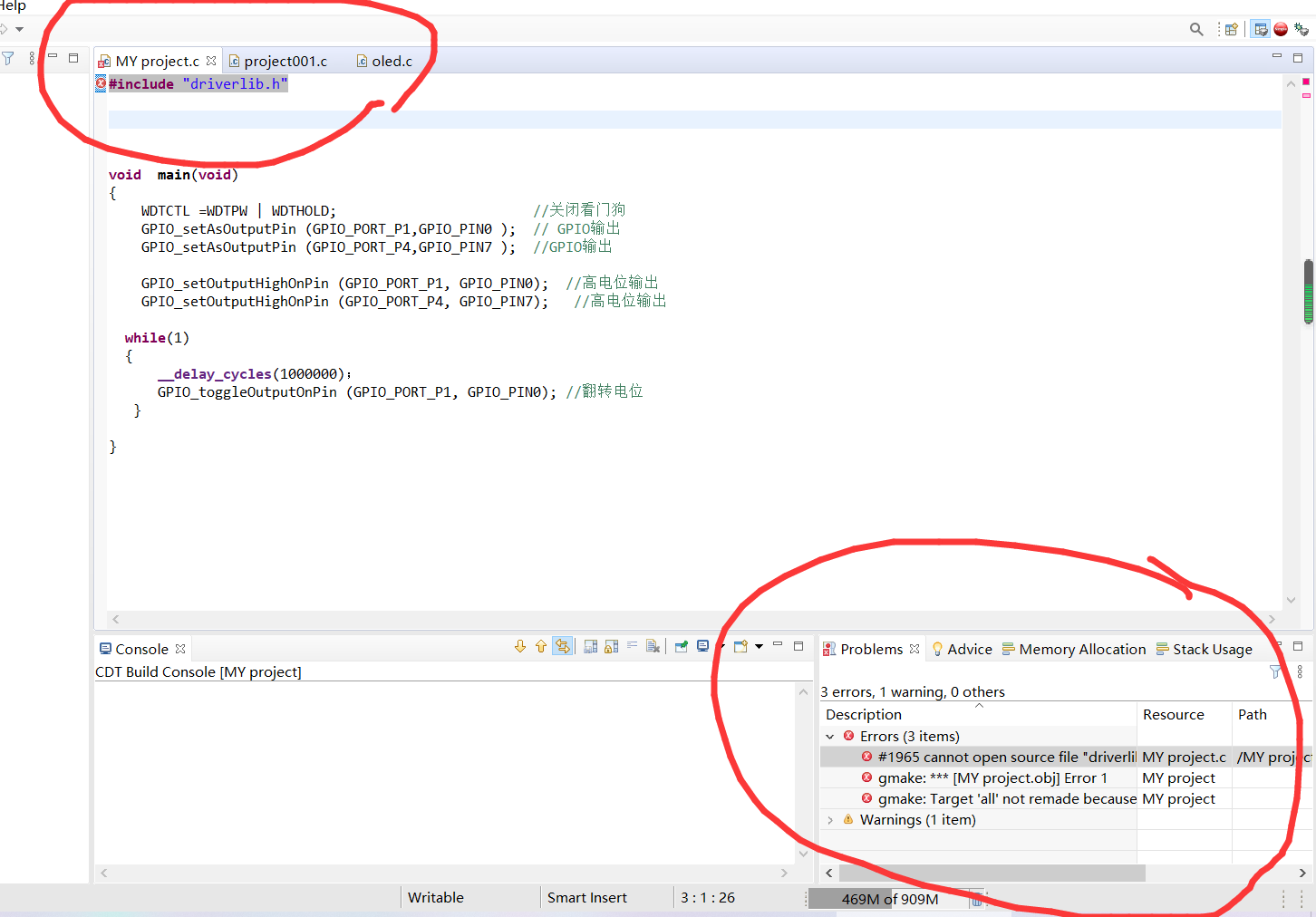This screenshot has height=917, width=1316.
Task: Collapse the Errors (3 items) group
Action: click(x=830, y=737)
